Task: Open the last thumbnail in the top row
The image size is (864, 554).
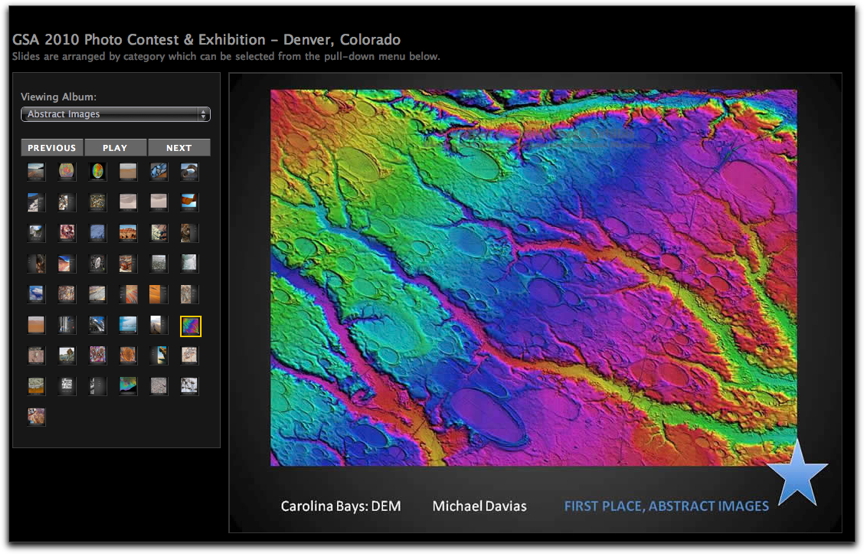Action: pyautogui.click(x=189, y=172)
